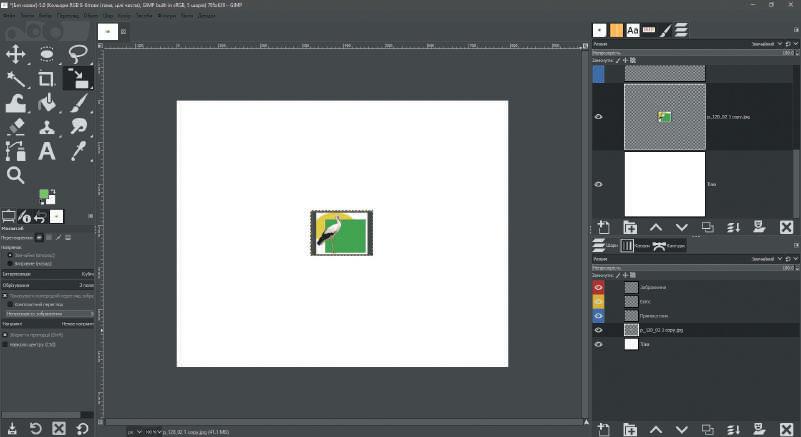801x437 pixels.
Task: Open the Guides dropdown in tool options
Action: (48, 324)
